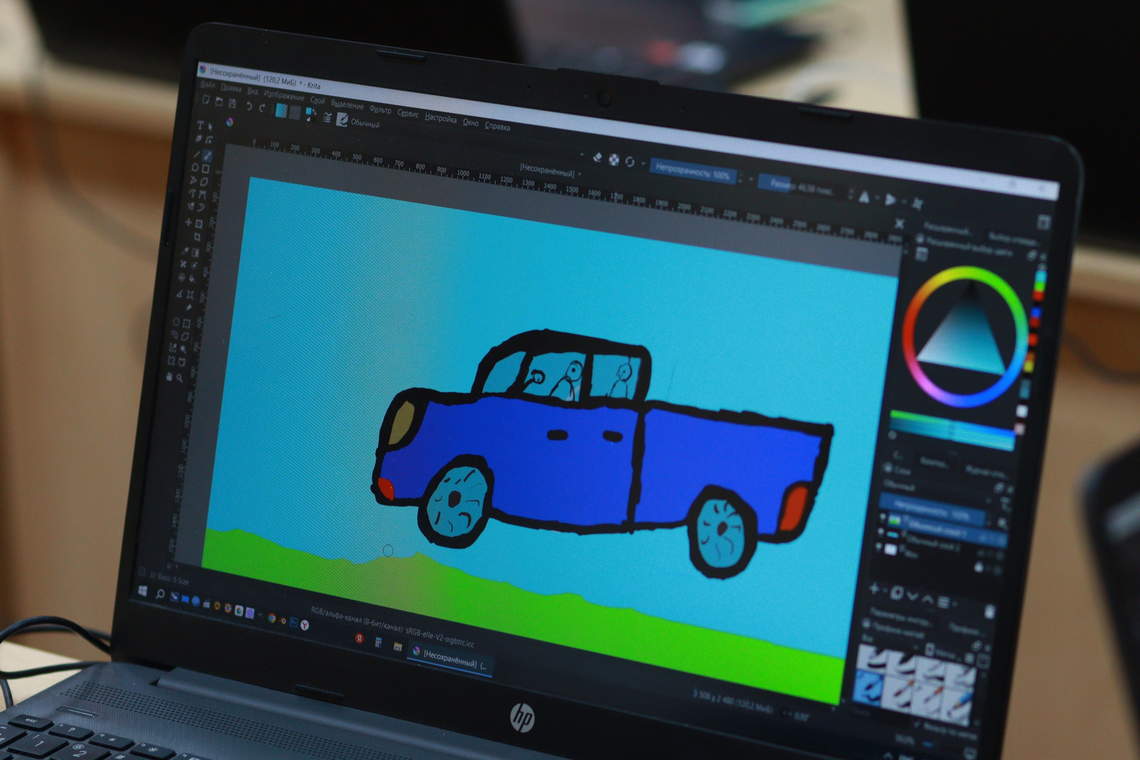Screen dimensions: 1140x760
Task: Open the Windows Start menu
Action: (x=142, y=590)
